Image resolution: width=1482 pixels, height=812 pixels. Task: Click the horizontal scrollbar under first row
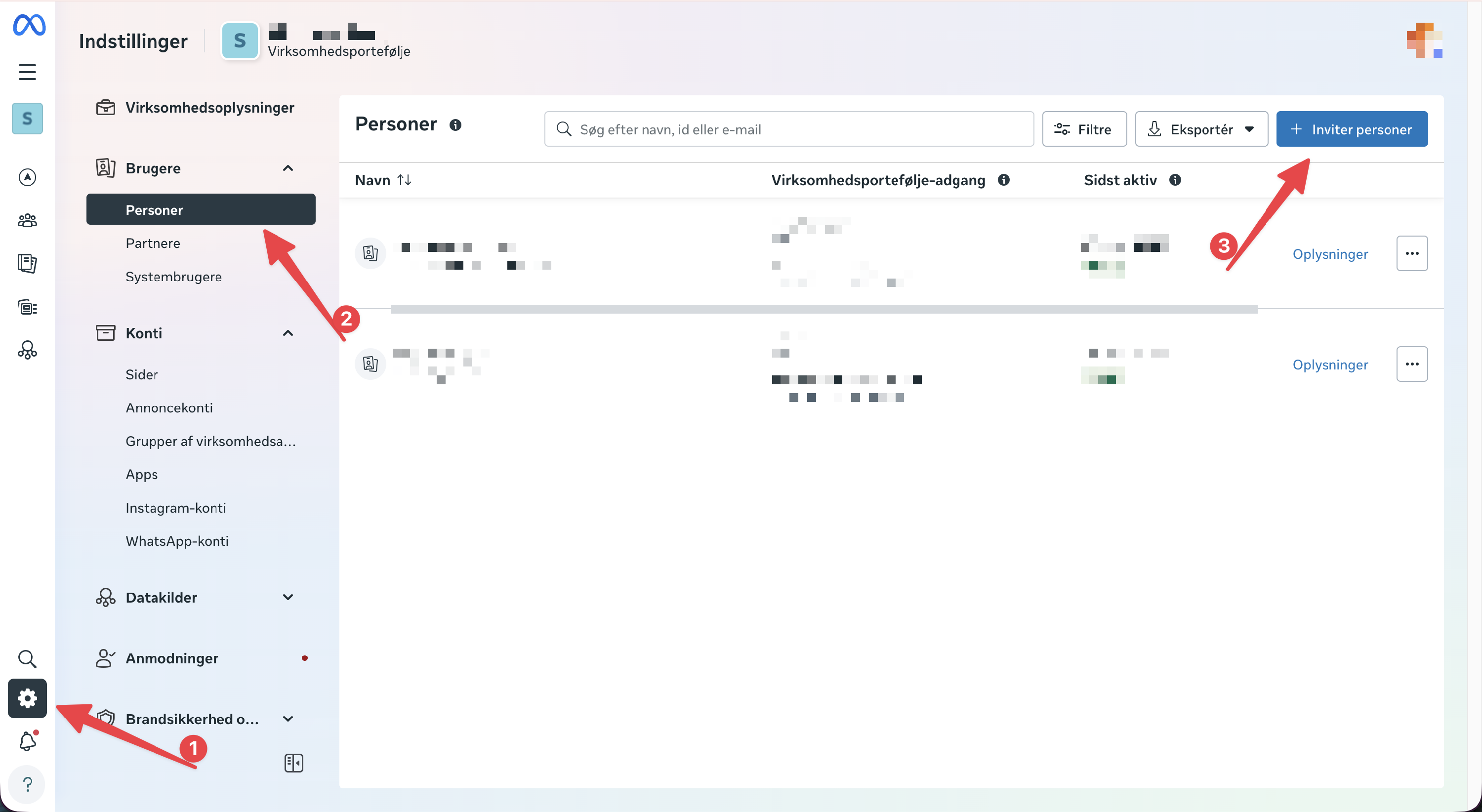tap(823, 309)
